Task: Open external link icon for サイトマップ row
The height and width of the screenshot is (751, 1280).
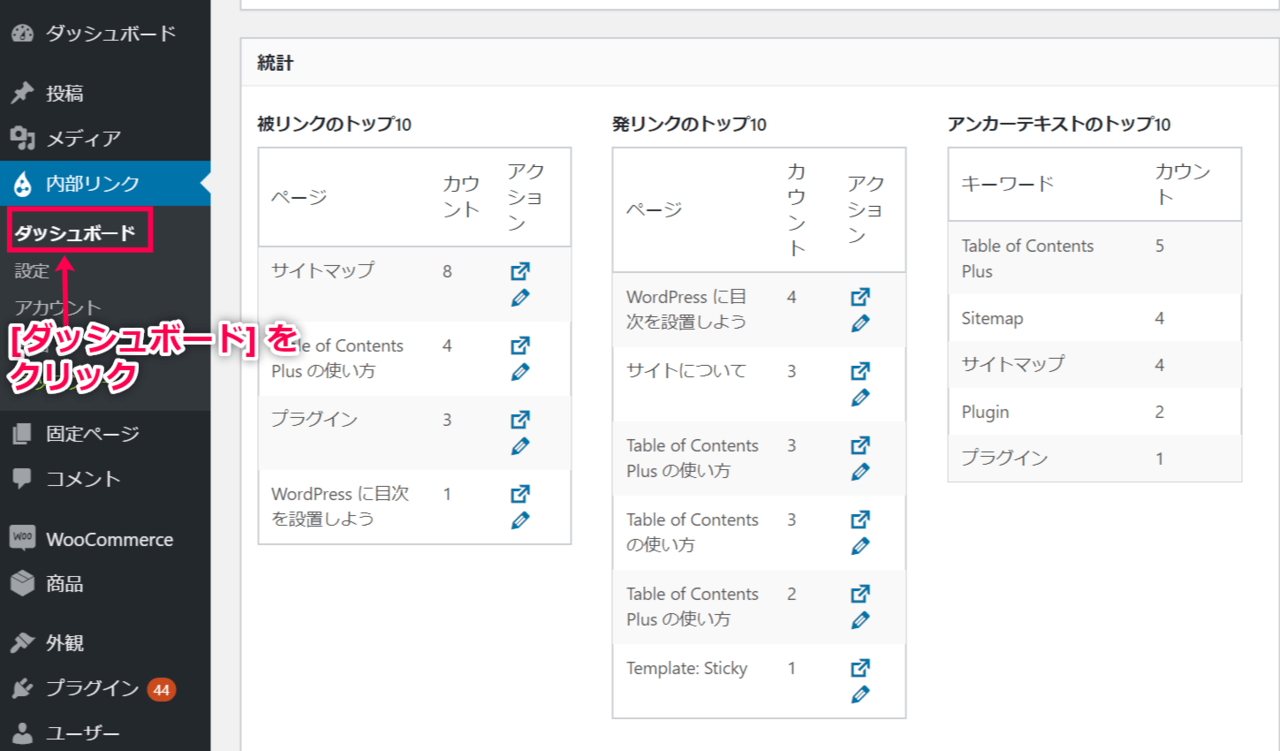Action: [x=520, y=271]
